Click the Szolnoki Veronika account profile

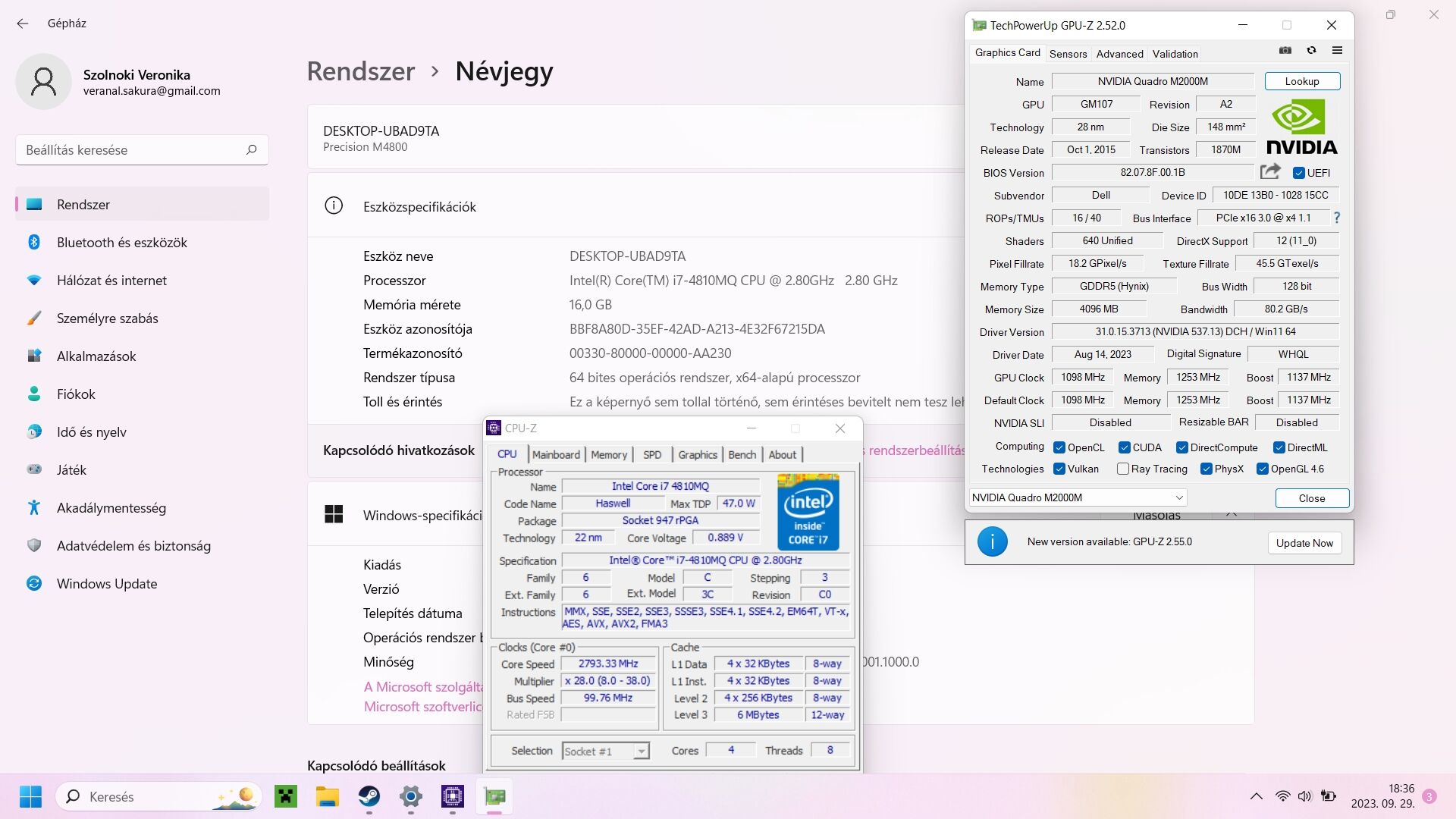click(x=119, y=82)
